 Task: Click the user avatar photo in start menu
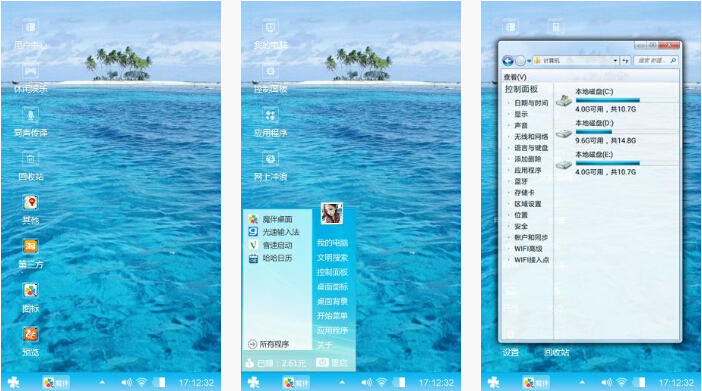pyautogui.click(x=332, y=214)
